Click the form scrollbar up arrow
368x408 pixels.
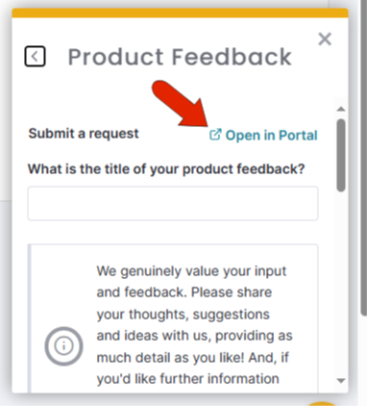point(341,109)
